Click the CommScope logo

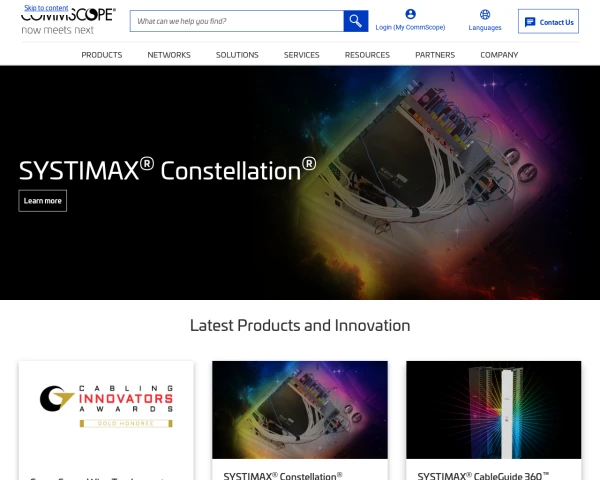click(x=68, y=21)
